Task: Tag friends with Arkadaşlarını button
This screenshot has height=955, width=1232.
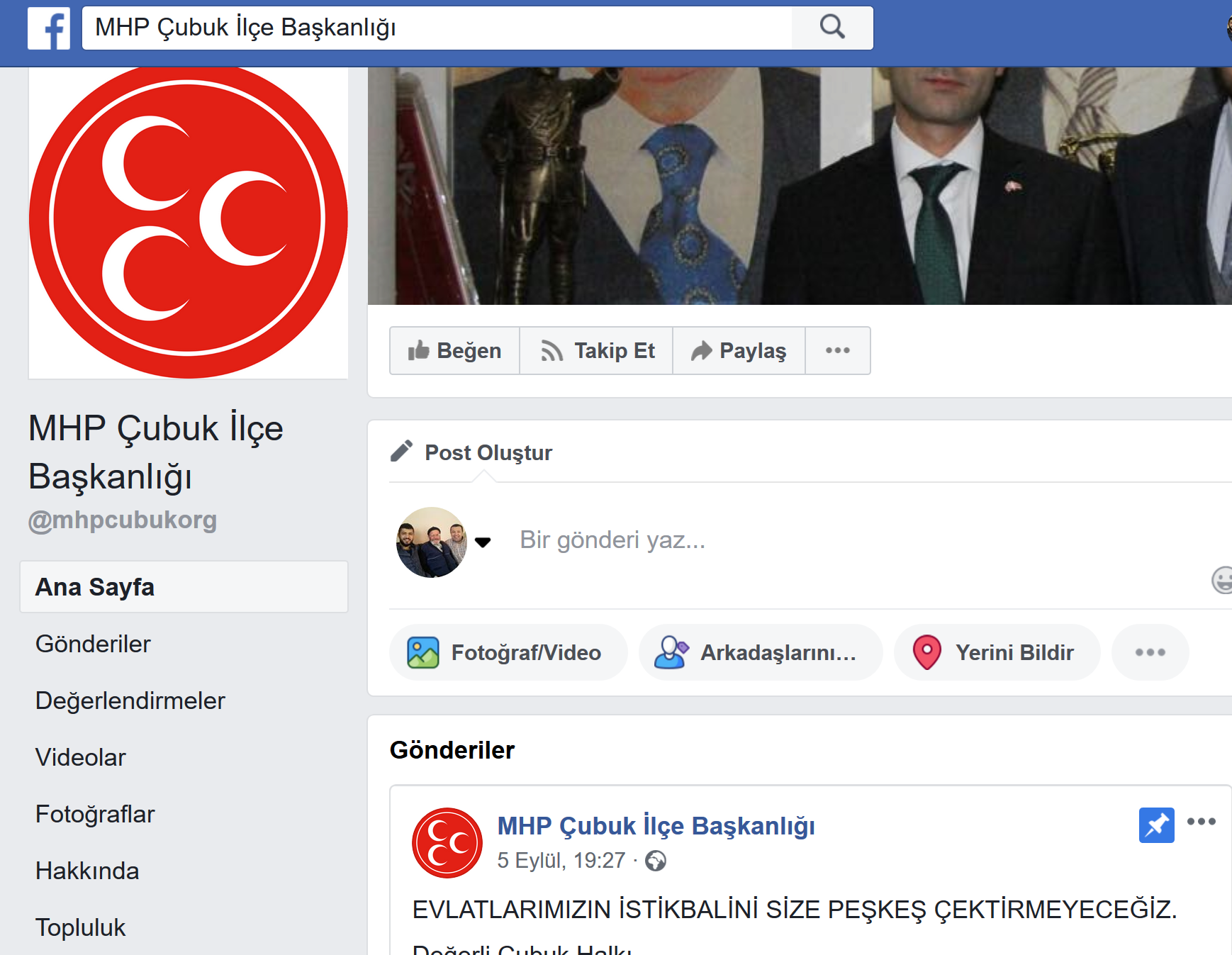Action: (x=760, y=652)
